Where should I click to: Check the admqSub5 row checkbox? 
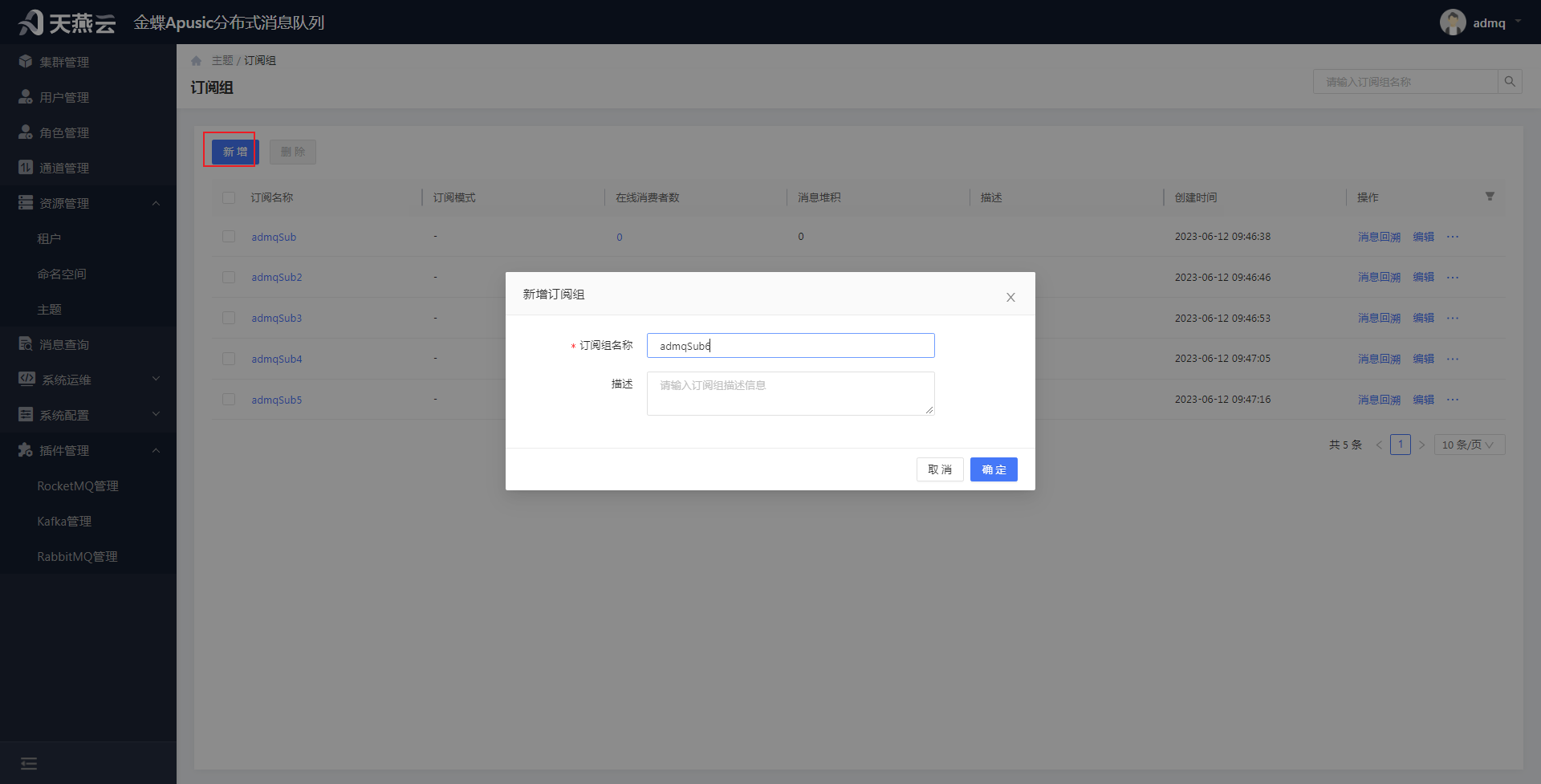coord(229,400)
